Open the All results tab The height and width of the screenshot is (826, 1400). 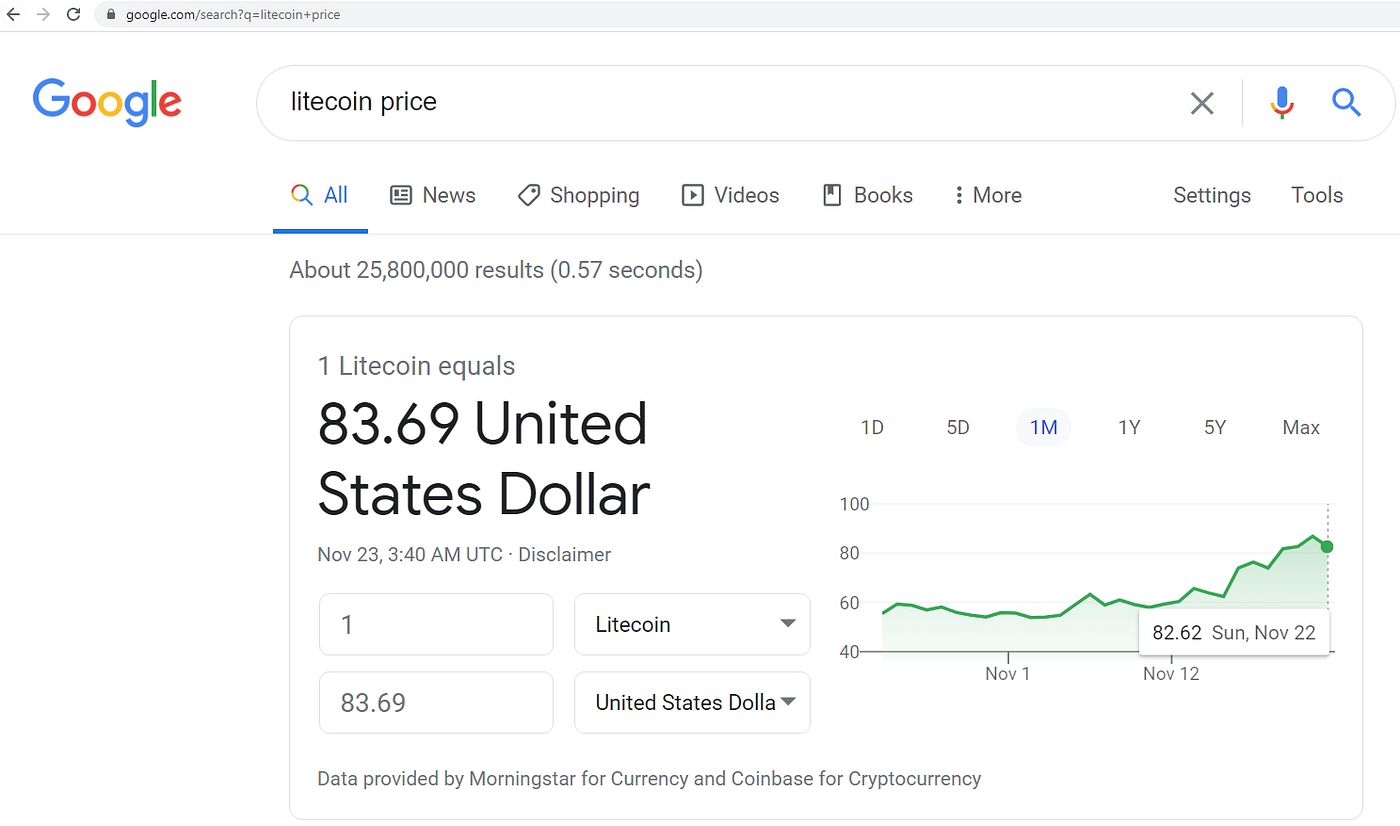coord(320,196)
